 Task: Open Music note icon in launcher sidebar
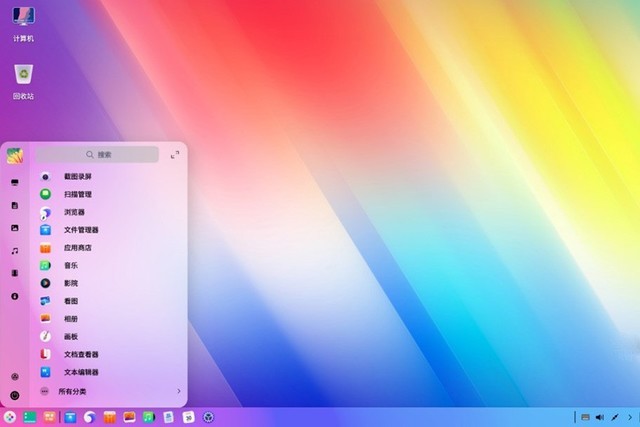click(x=15, y=251)
